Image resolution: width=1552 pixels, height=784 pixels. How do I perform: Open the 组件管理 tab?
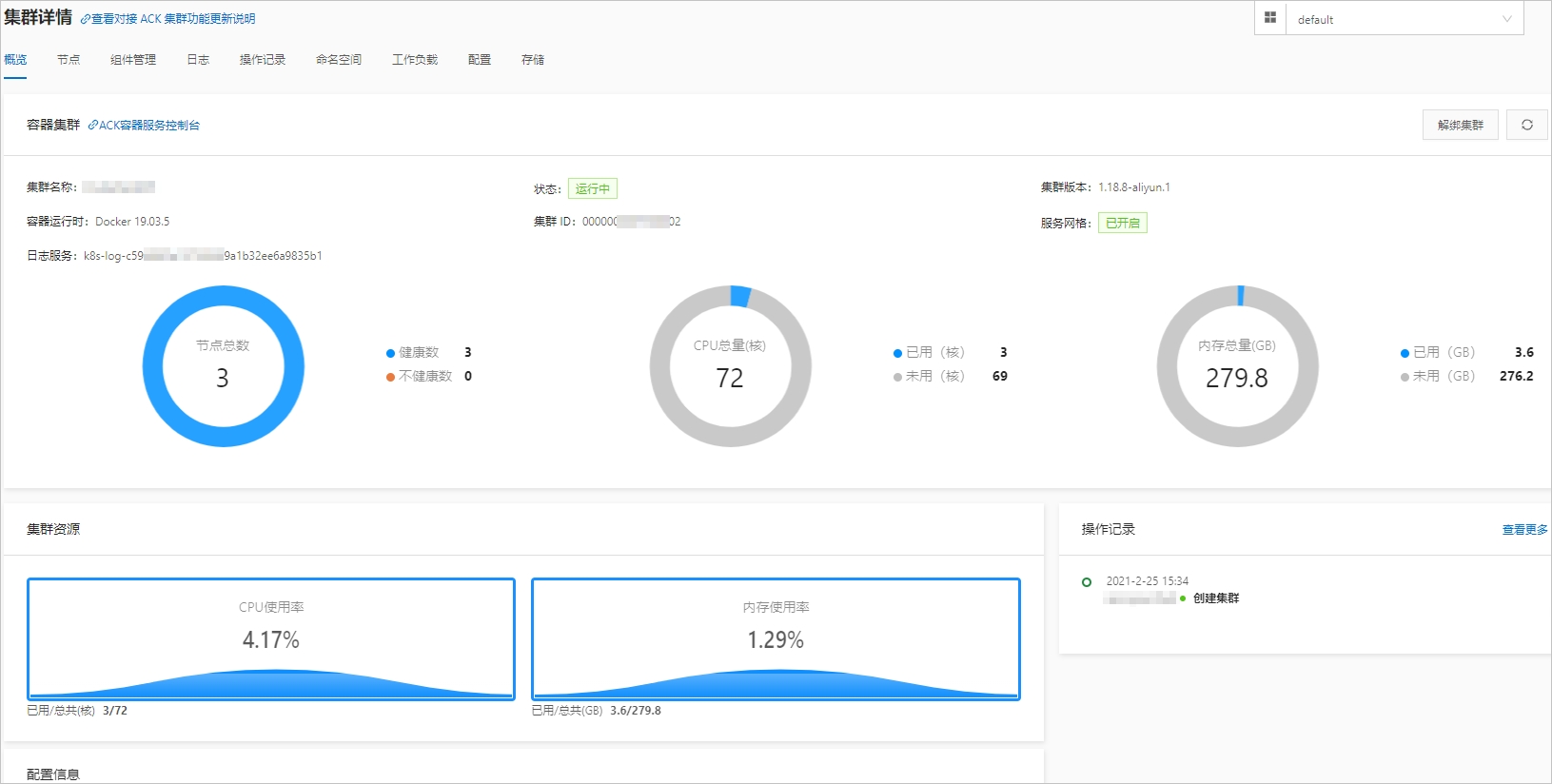point(133,59)
